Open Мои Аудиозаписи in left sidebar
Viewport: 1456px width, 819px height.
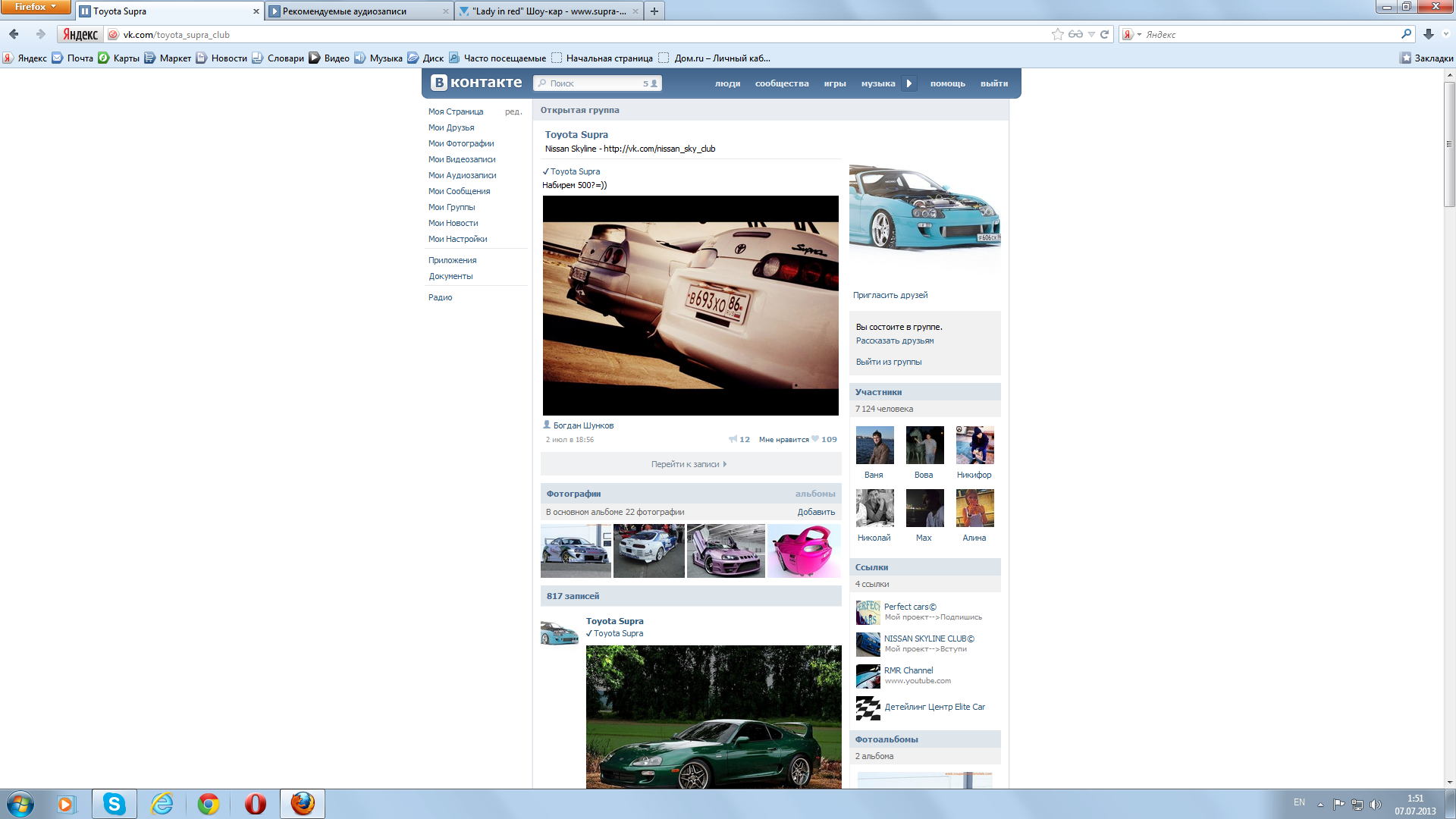[x=462, y=175]
